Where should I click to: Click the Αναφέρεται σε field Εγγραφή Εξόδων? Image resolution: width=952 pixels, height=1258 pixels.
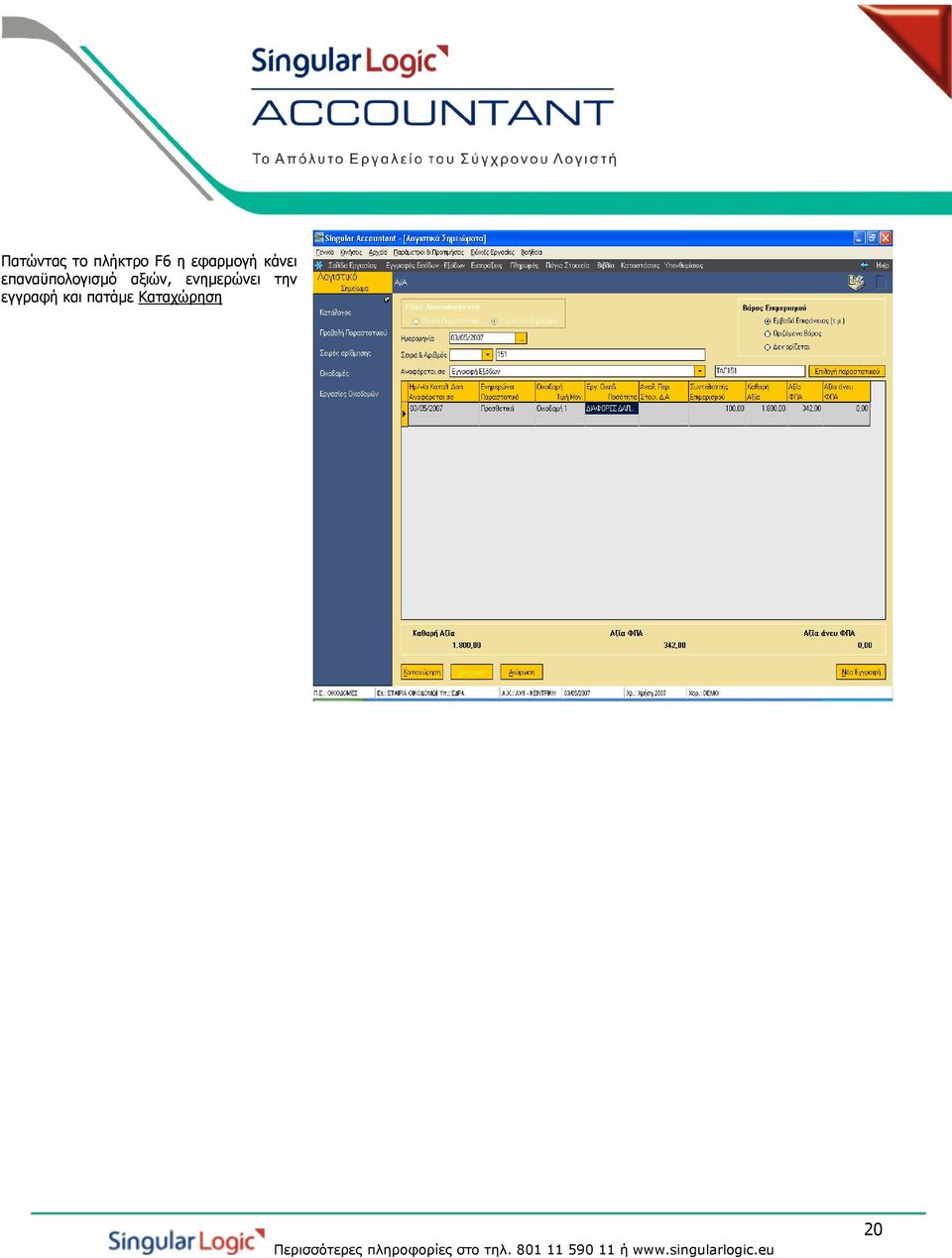[572, 371]
